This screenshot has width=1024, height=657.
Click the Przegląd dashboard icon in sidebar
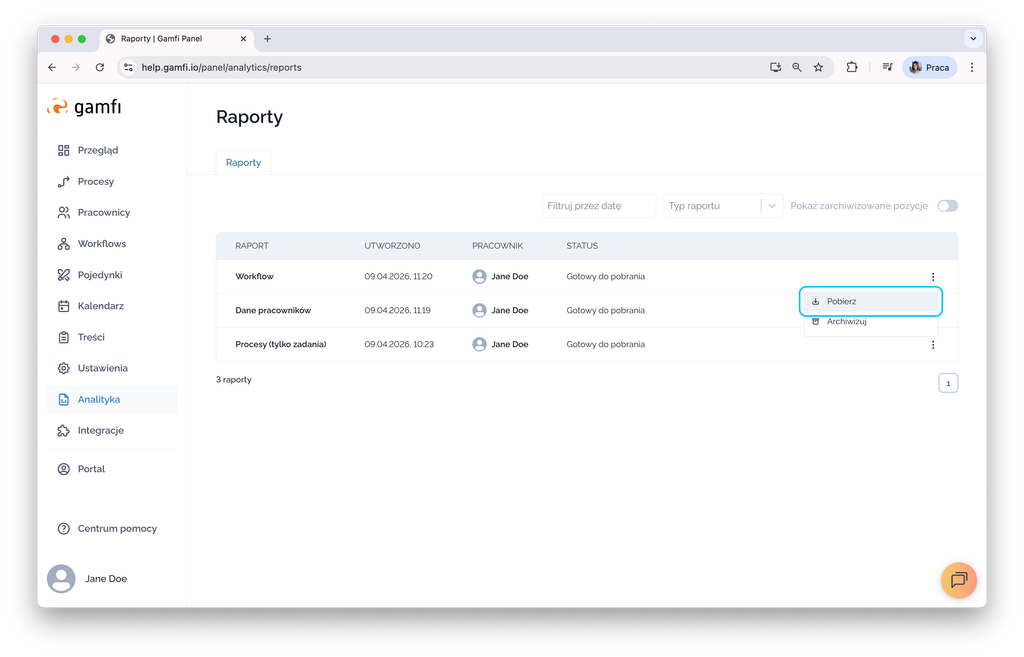tap(64, 150)
